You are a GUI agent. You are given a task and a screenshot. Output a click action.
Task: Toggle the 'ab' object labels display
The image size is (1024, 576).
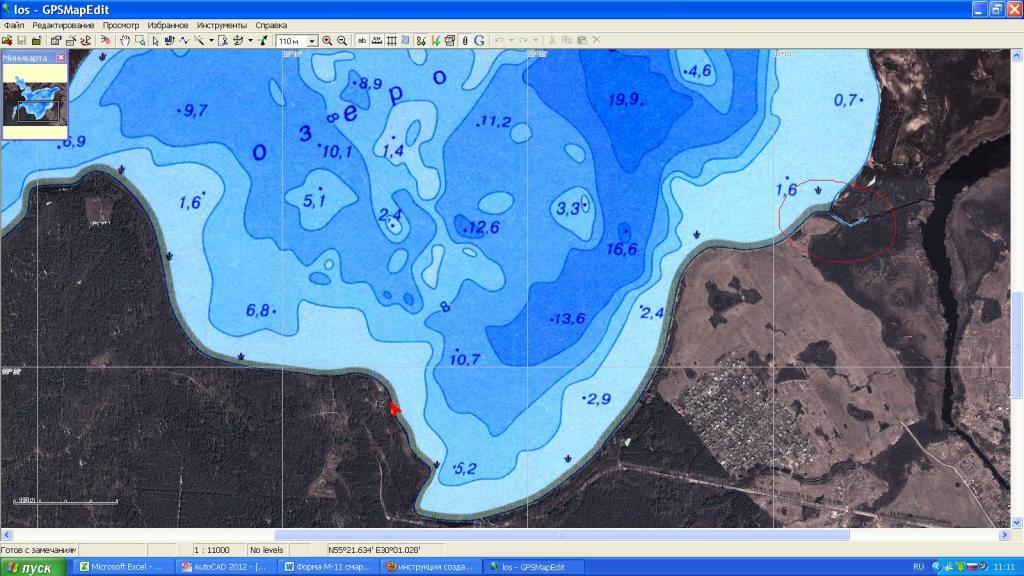coord(362,41)
